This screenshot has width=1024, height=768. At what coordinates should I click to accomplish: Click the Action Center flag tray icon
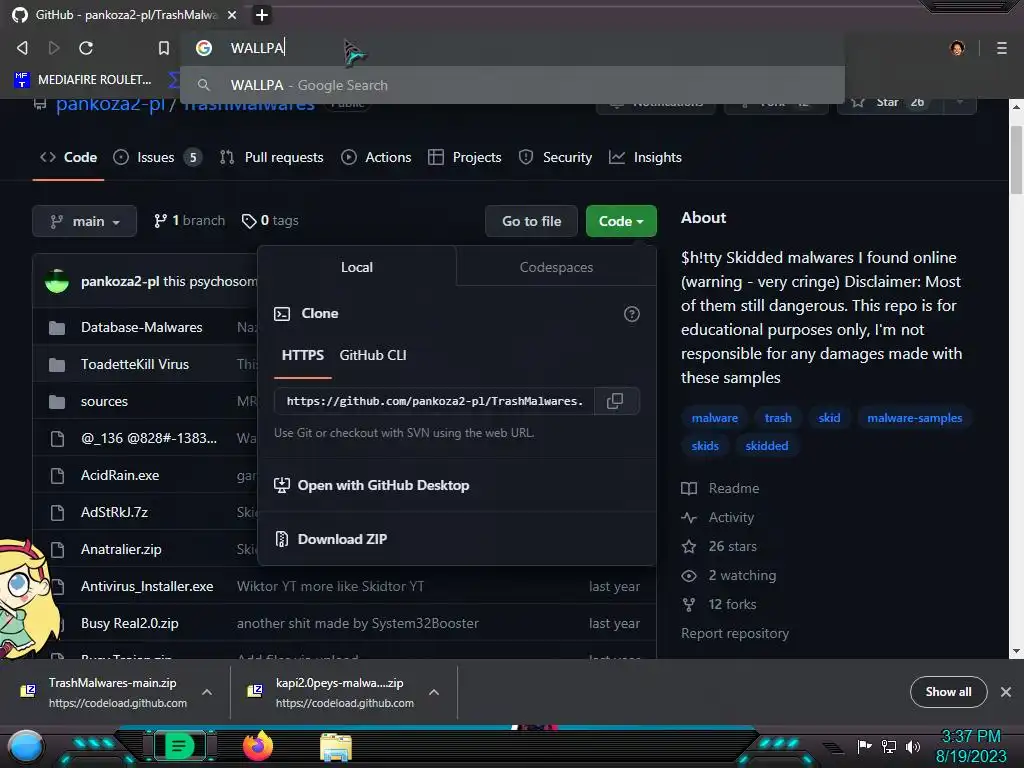864,746
